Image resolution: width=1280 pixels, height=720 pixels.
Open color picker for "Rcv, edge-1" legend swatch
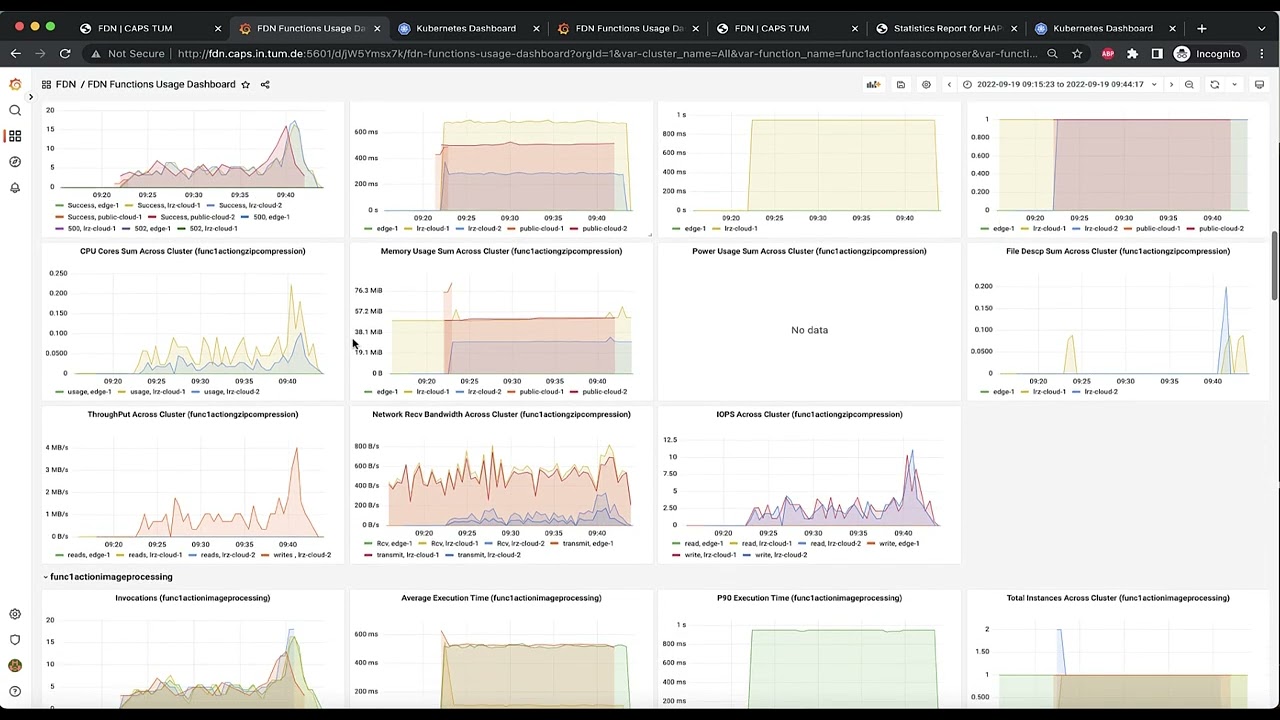pyautogui.click(x=369, y=543)
